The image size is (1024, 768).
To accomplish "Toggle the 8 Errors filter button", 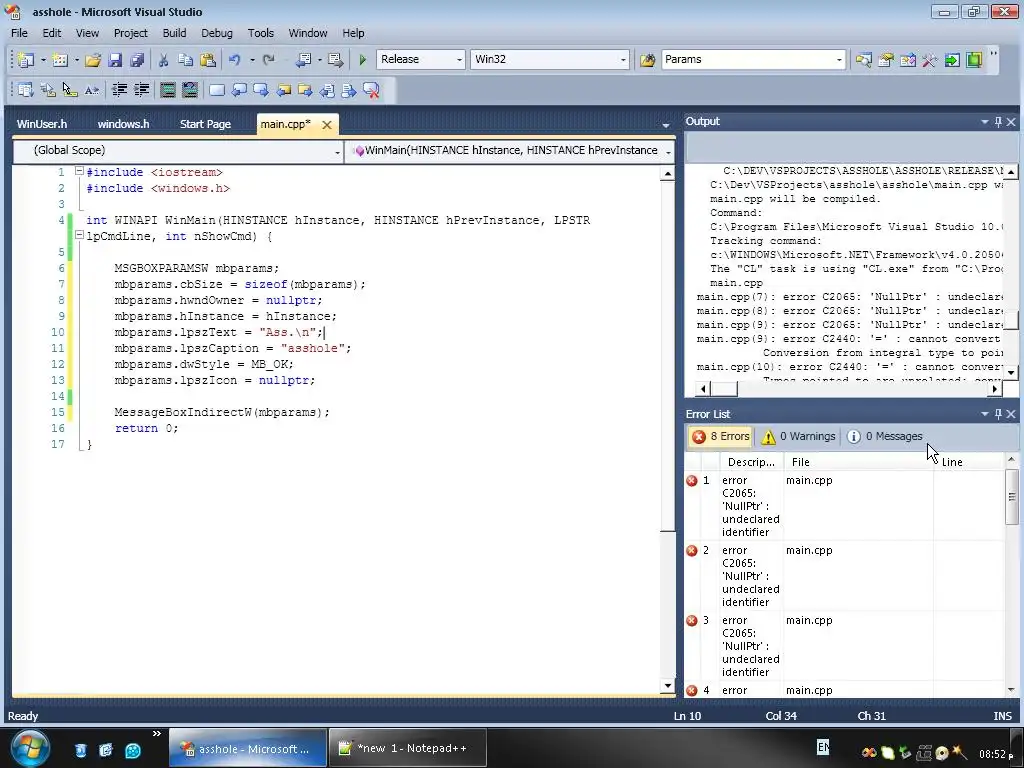I will pyautogui.click(x=720, y=436).
